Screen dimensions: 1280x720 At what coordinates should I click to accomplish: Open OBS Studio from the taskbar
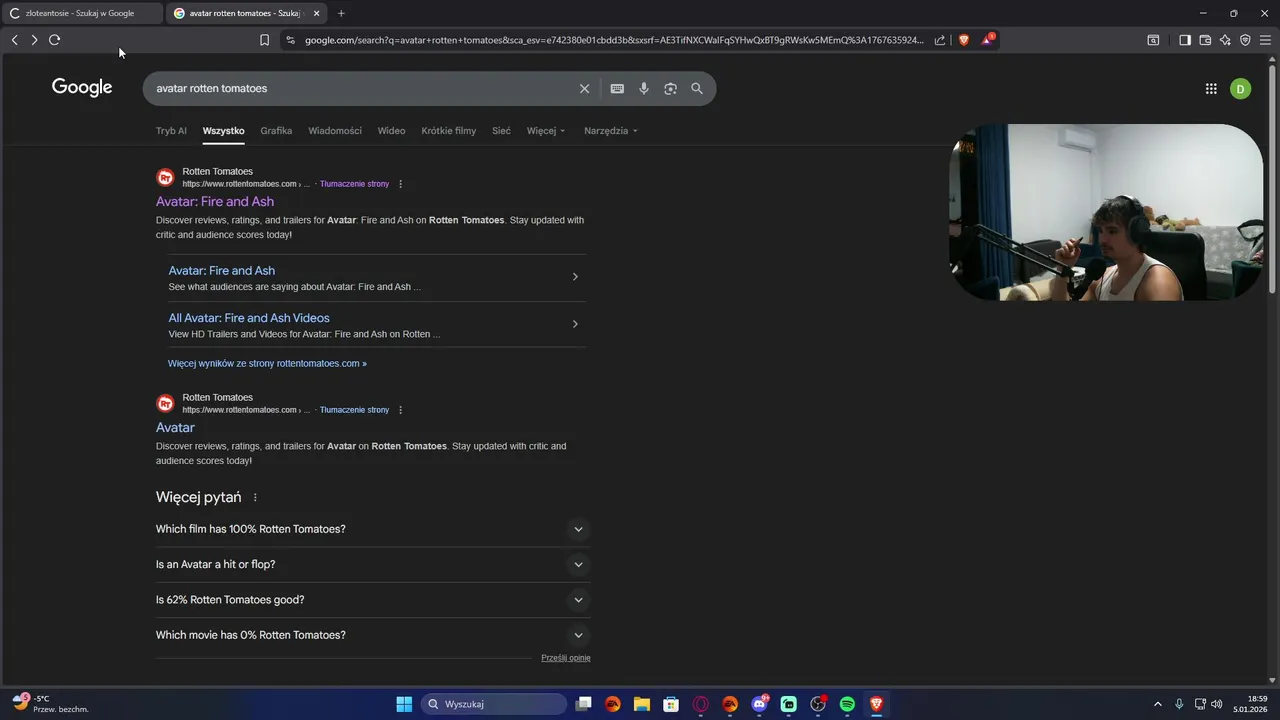click(x=818, y=704)
